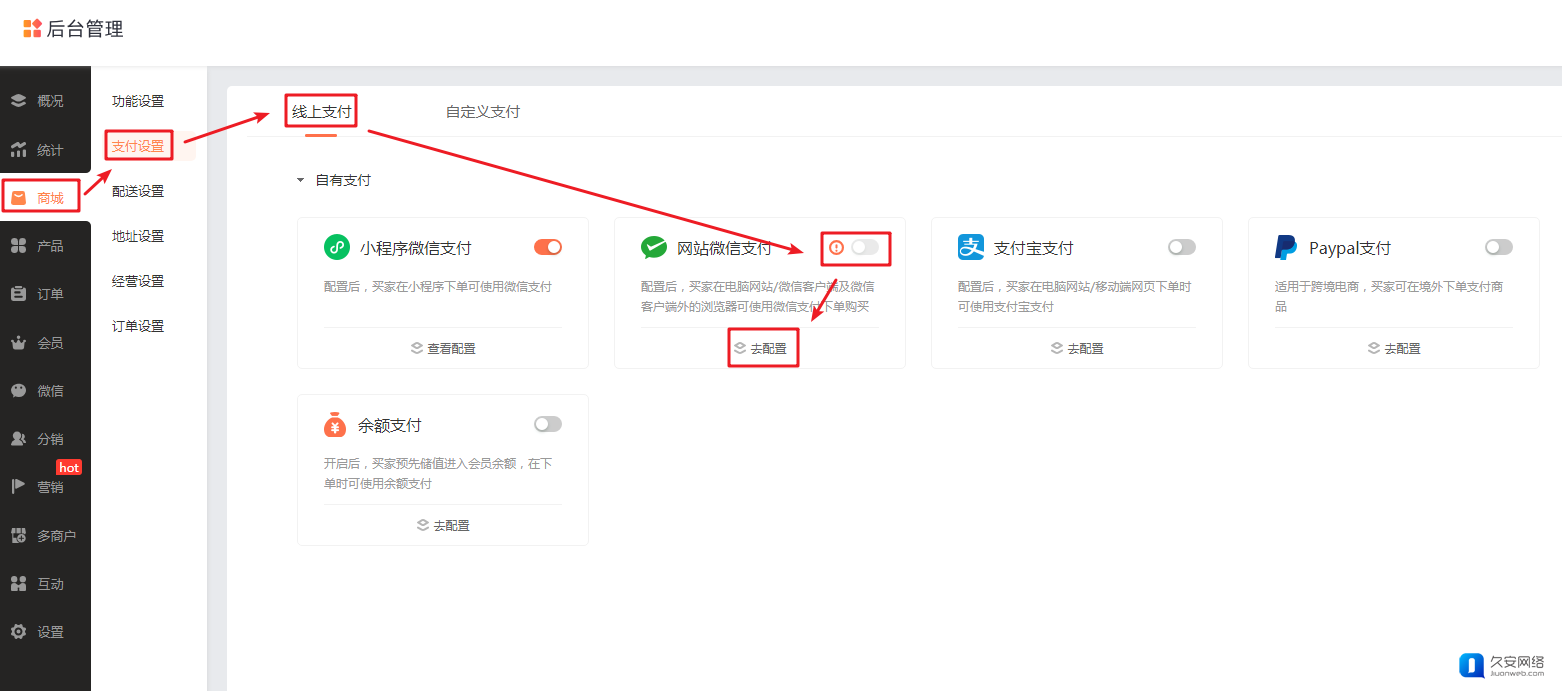Click the orange warning icon on 网站微信支付
Image resolution: width=1562 pixels, height=691 pixels.
(x=837, y=247)
